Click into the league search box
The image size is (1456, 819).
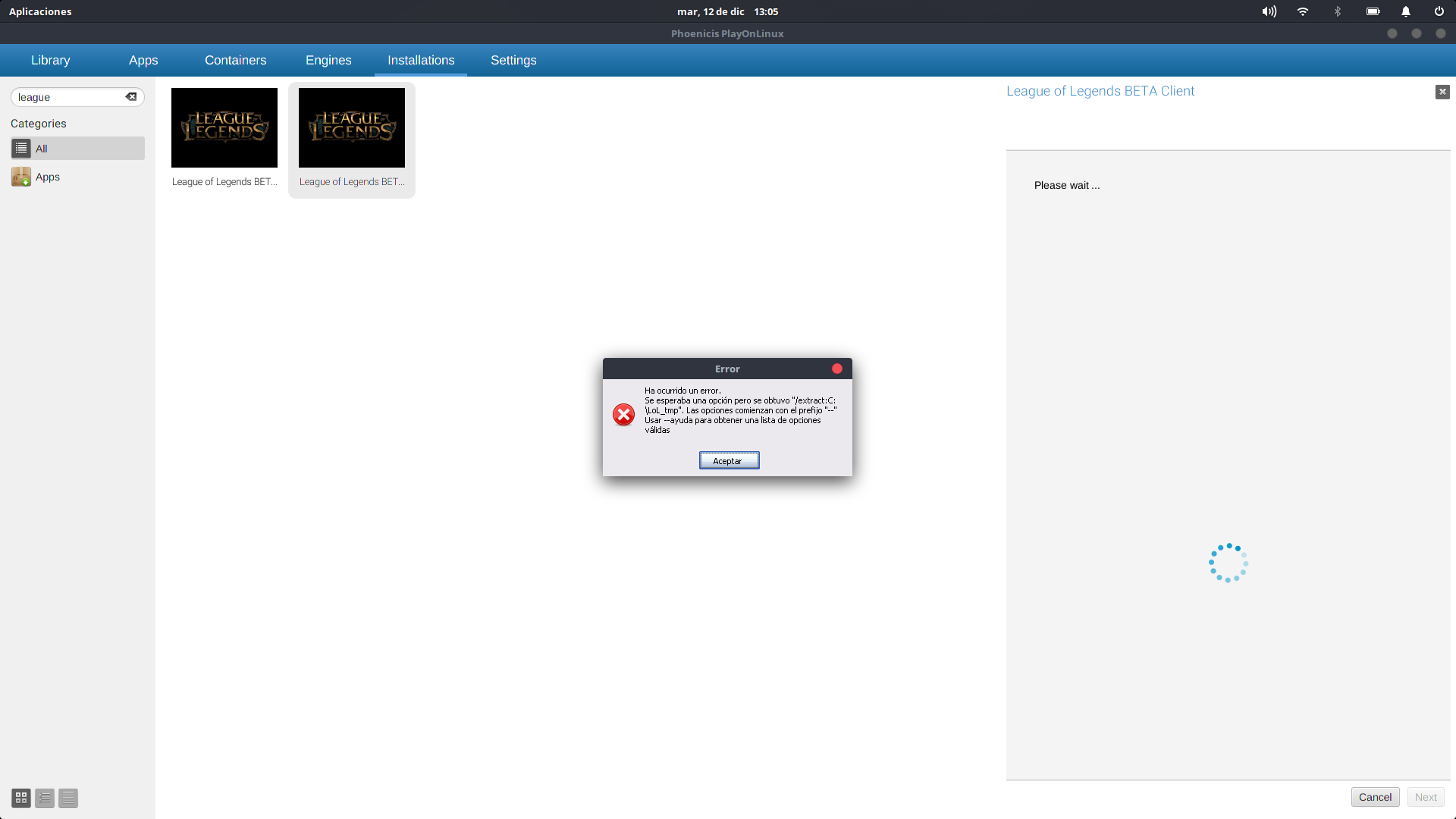click(68, 97)
